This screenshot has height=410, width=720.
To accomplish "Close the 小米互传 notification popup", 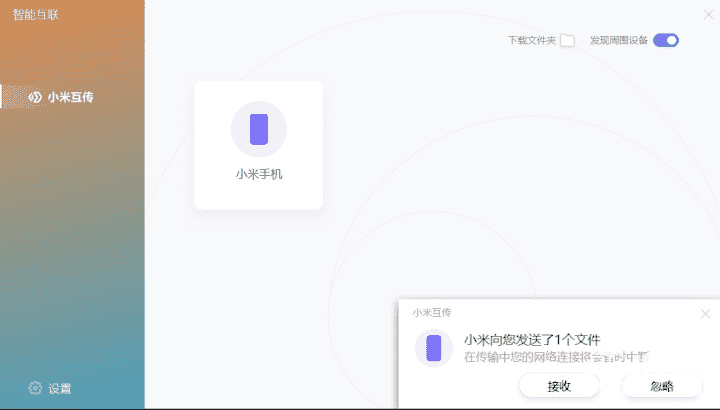I will pyautogui.click(x=705, y=314).
